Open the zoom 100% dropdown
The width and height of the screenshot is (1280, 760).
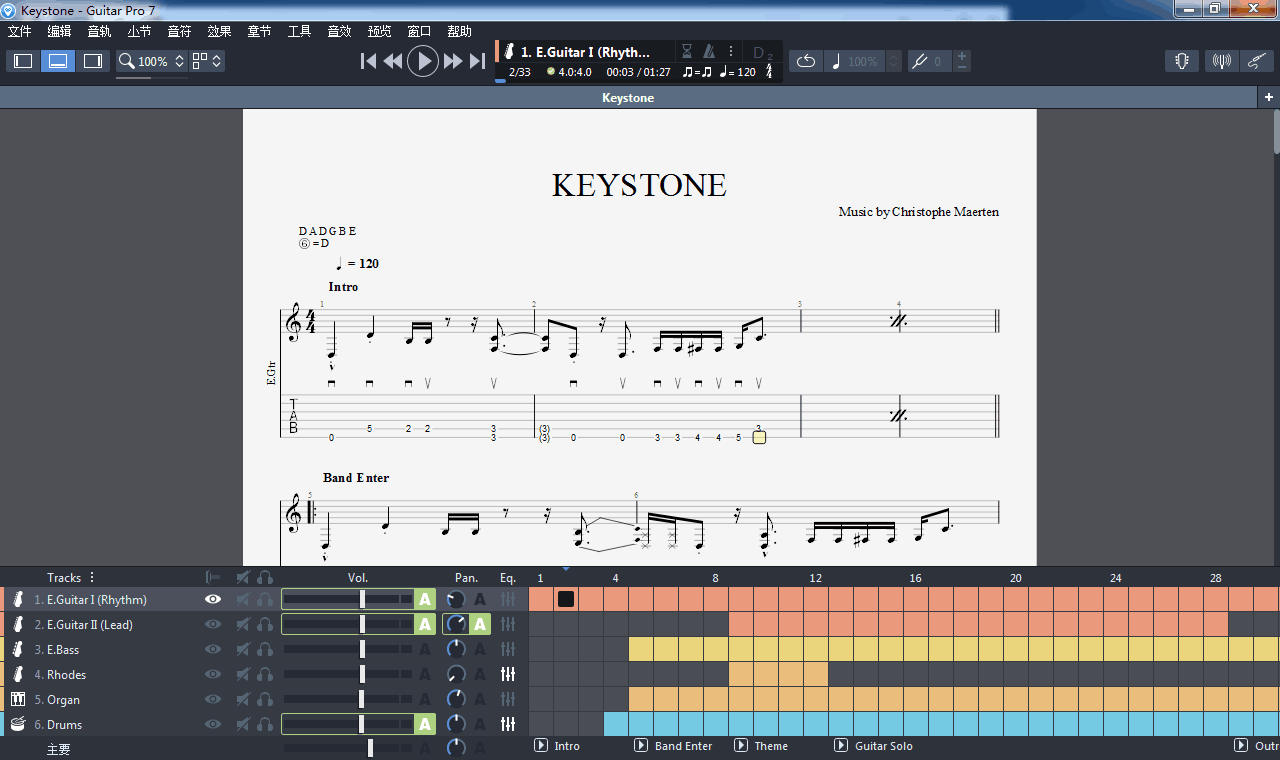click(152, 61)
